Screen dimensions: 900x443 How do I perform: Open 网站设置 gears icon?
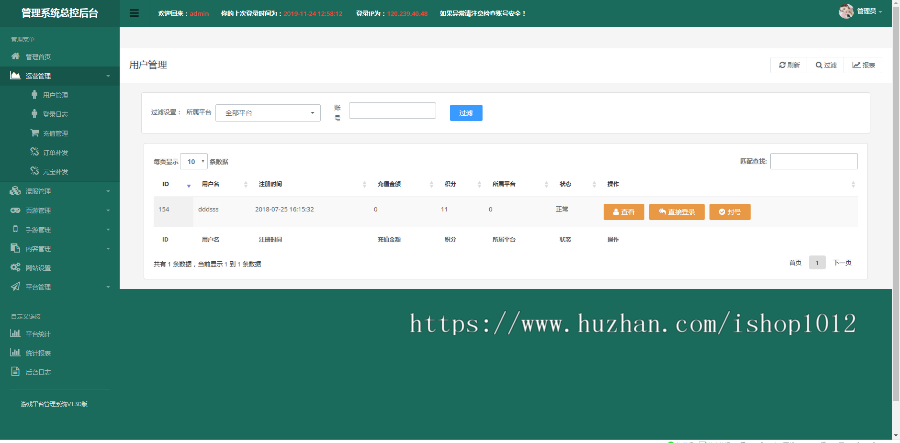click(x=15, y=267)
